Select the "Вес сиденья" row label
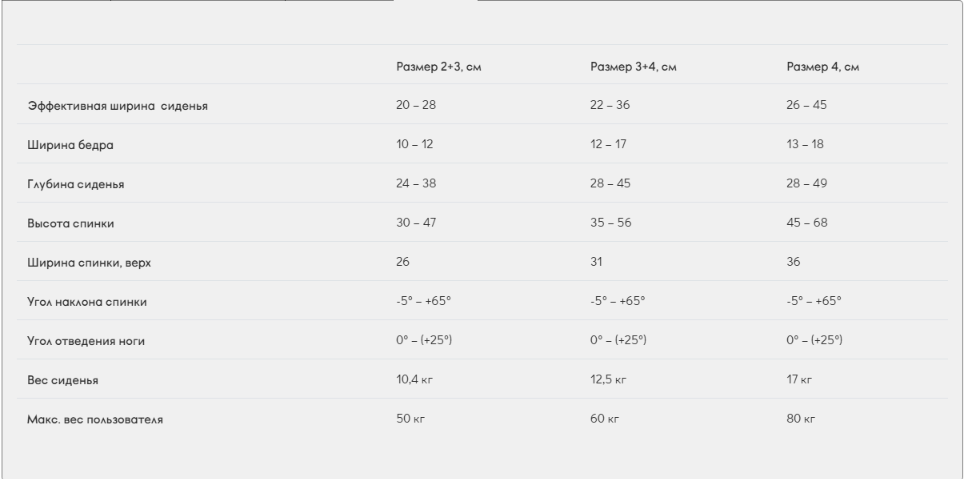 click(x=62, y=380)
